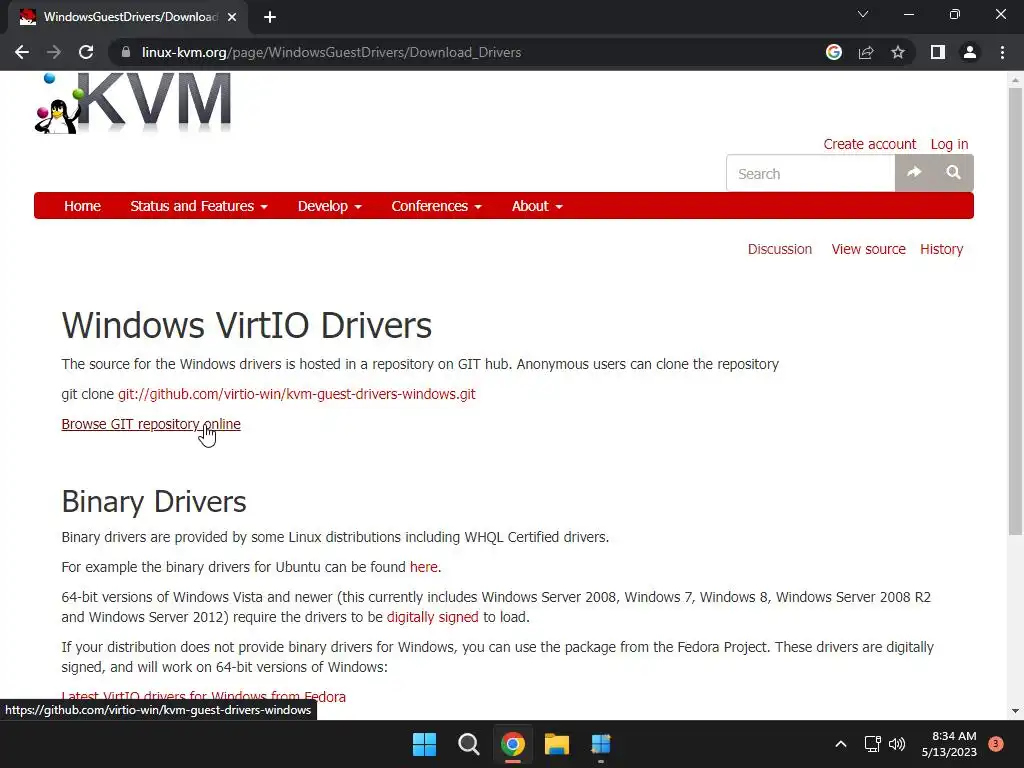Click scrollbar down arrow
Viewport: 1024px width, 768px height.
(x=1015, y=711)
